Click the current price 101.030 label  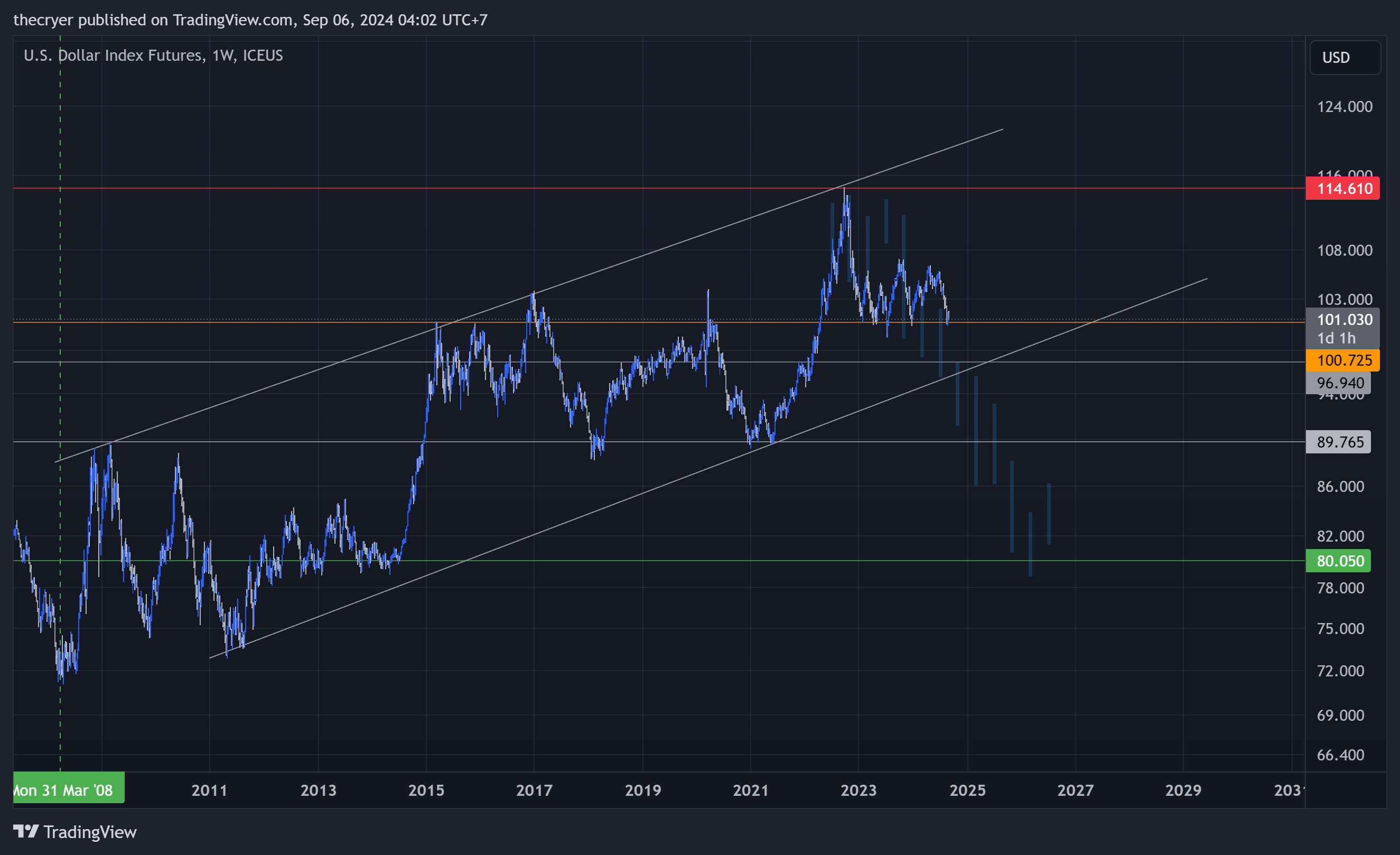coord(1342,328)
